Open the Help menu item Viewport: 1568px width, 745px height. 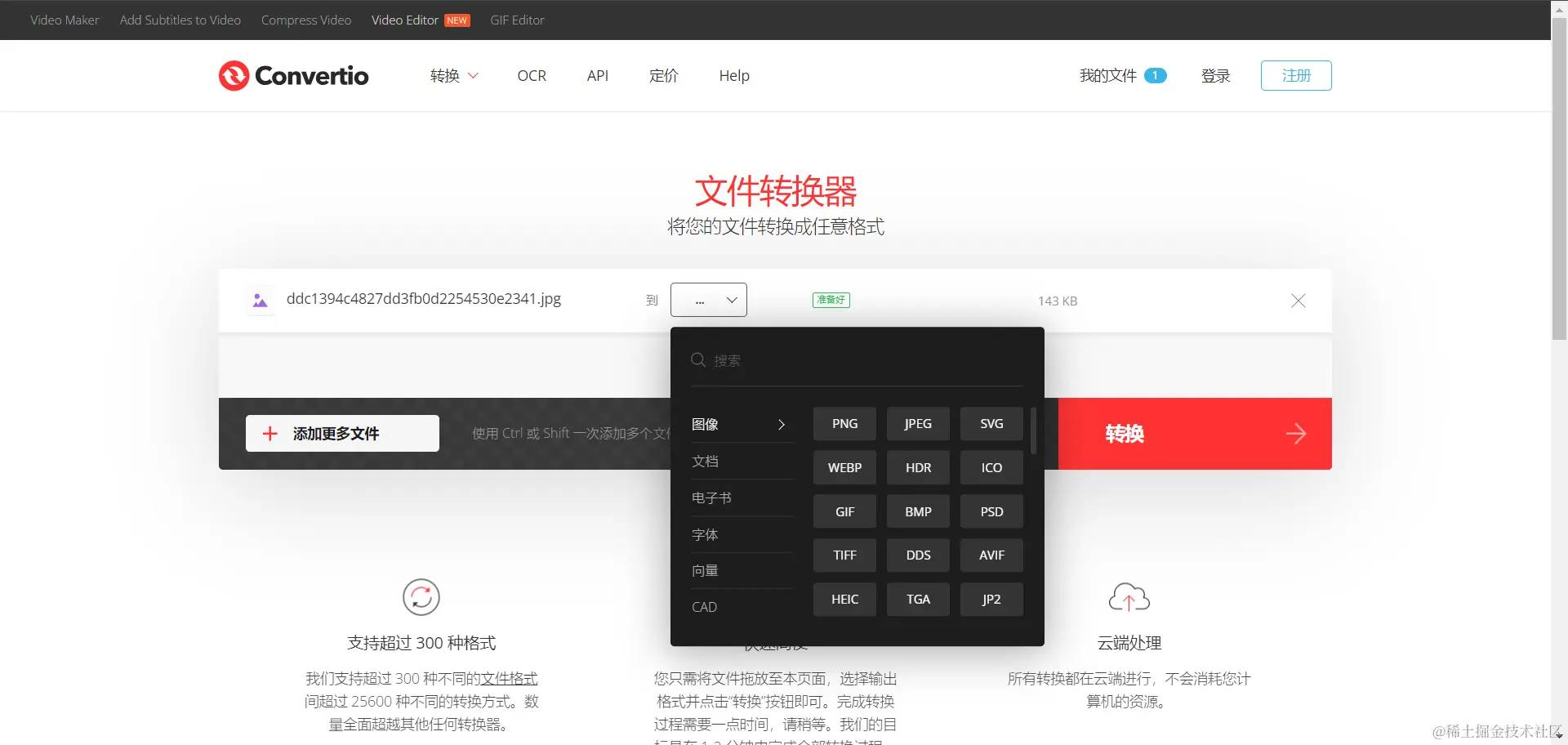coord(734,76)
